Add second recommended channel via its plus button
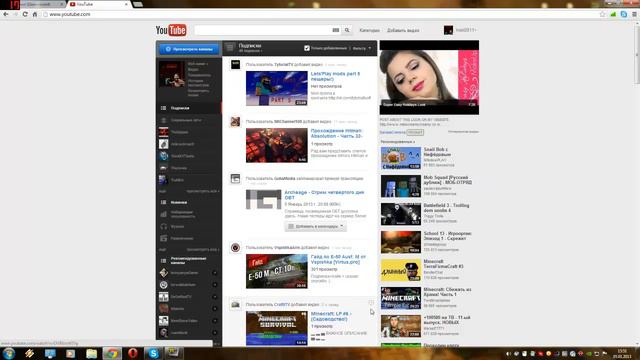 pyautogui.click(x=215, y=285)
